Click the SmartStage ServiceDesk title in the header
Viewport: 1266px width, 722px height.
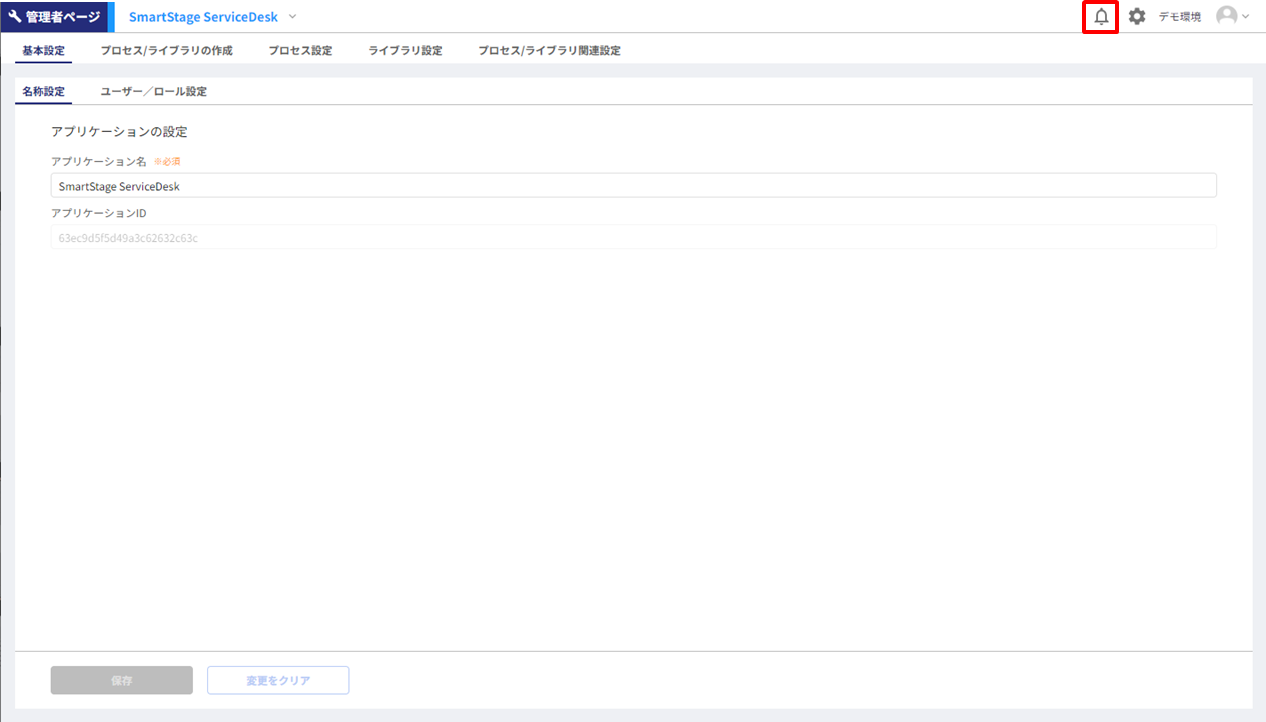(203, 17)
